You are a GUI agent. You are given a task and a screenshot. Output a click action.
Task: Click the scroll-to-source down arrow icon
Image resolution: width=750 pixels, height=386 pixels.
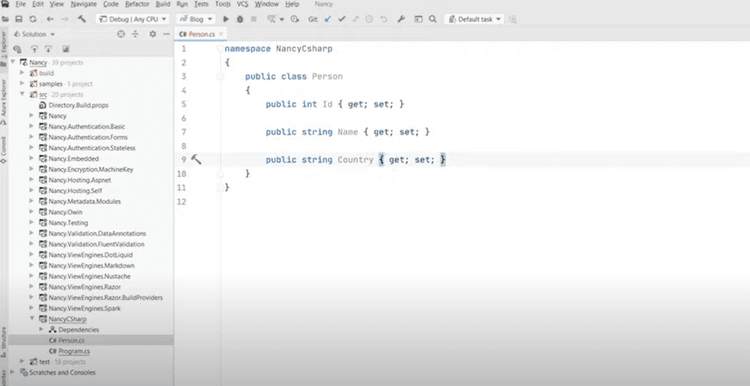[x=48, y=49]
